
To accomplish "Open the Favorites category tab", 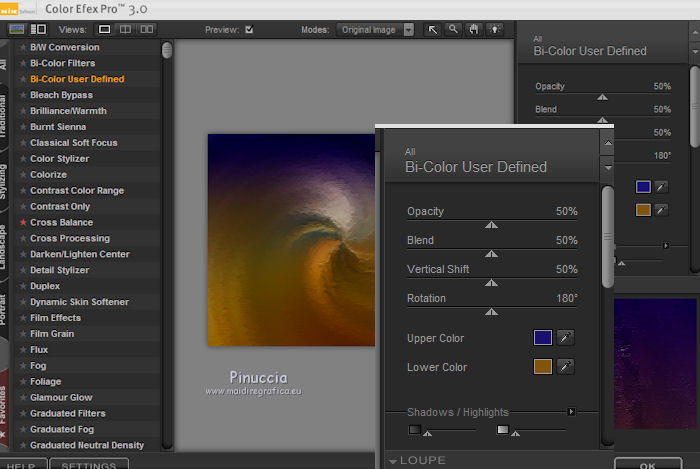I will (x=4, y=398).
